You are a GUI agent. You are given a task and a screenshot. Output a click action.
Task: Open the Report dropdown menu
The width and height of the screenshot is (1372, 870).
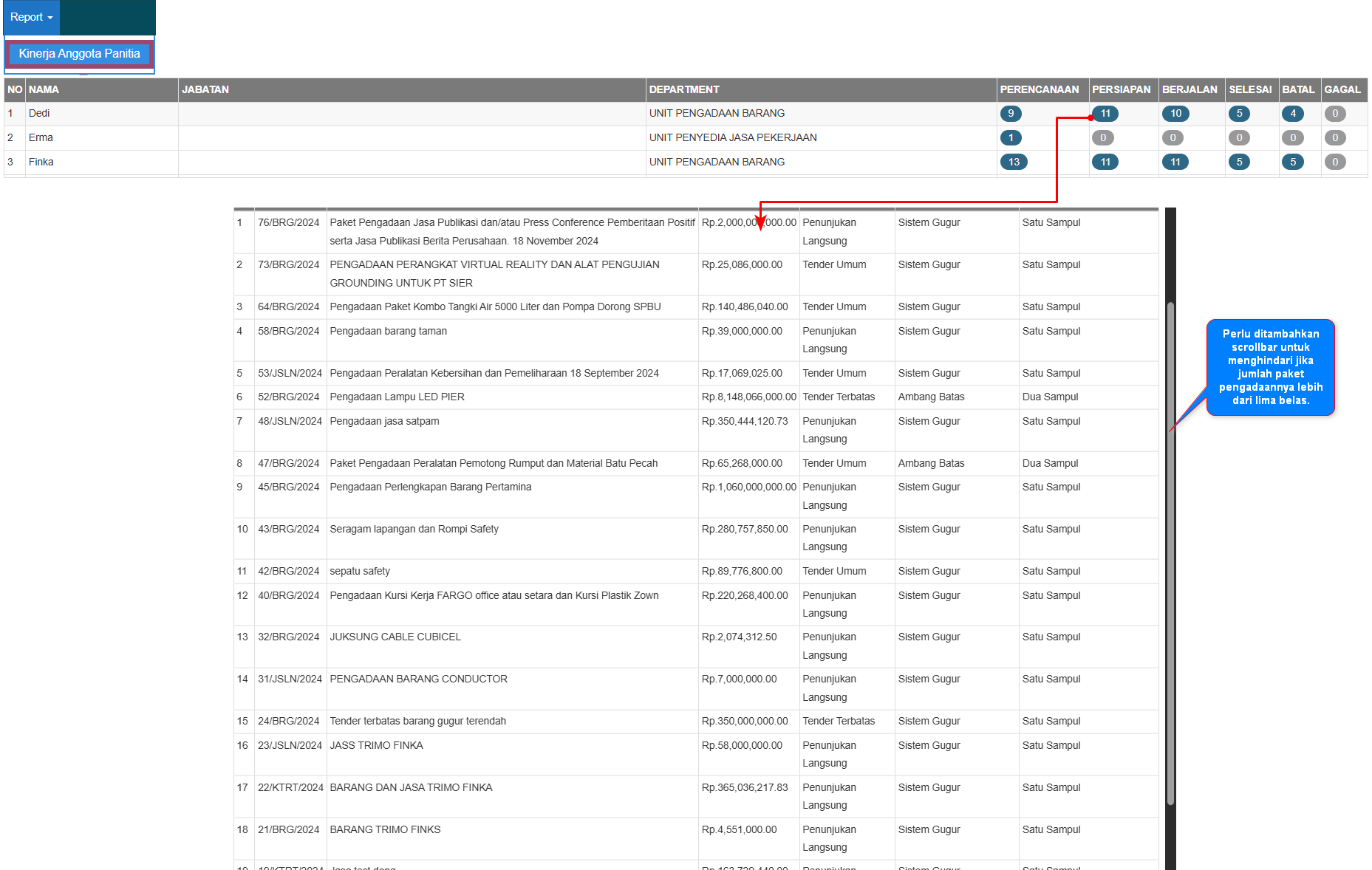pos(31,17)
